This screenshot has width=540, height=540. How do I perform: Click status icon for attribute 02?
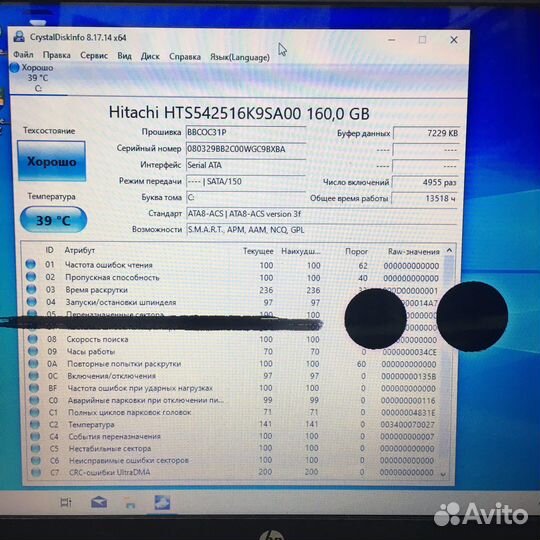tap(31, 277)
